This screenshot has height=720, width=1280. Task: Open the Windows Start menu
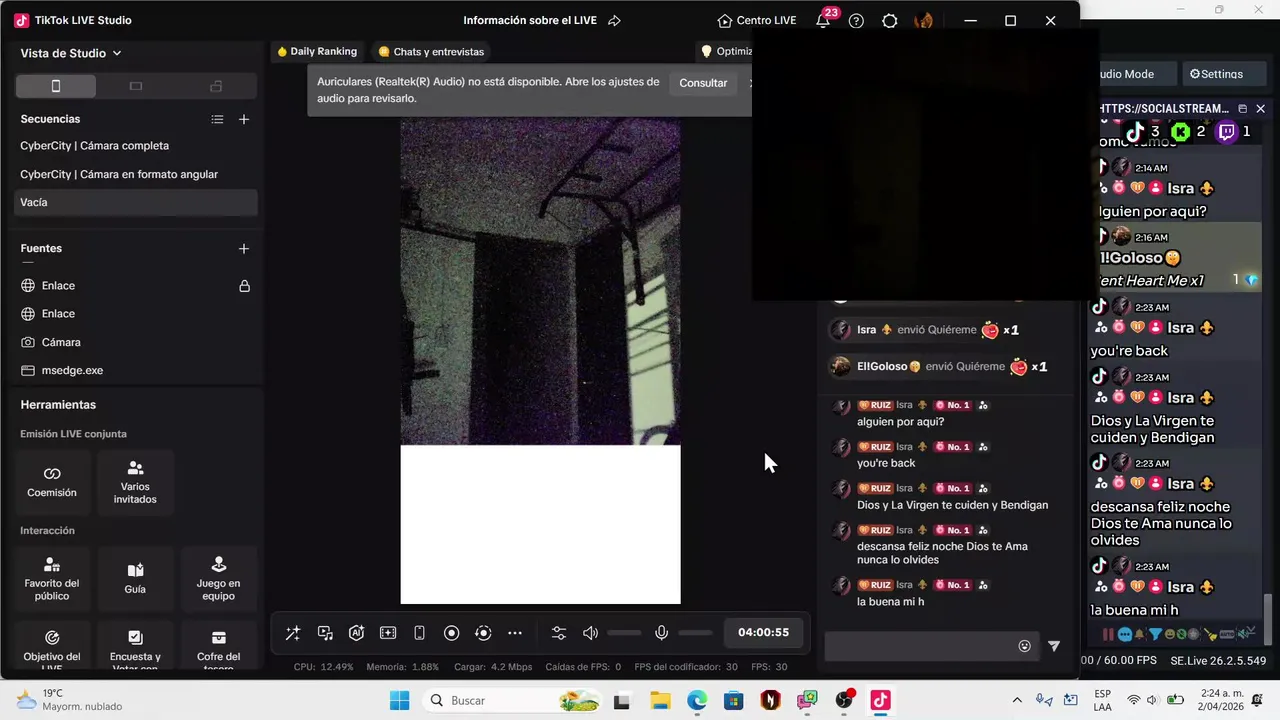(399, 700)
